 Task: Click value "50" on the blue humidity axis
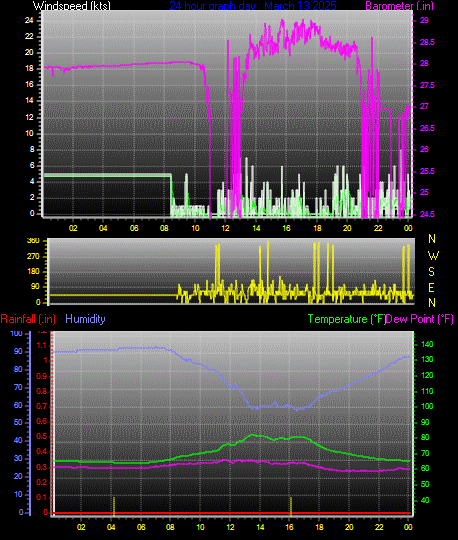tap(18, 422)
